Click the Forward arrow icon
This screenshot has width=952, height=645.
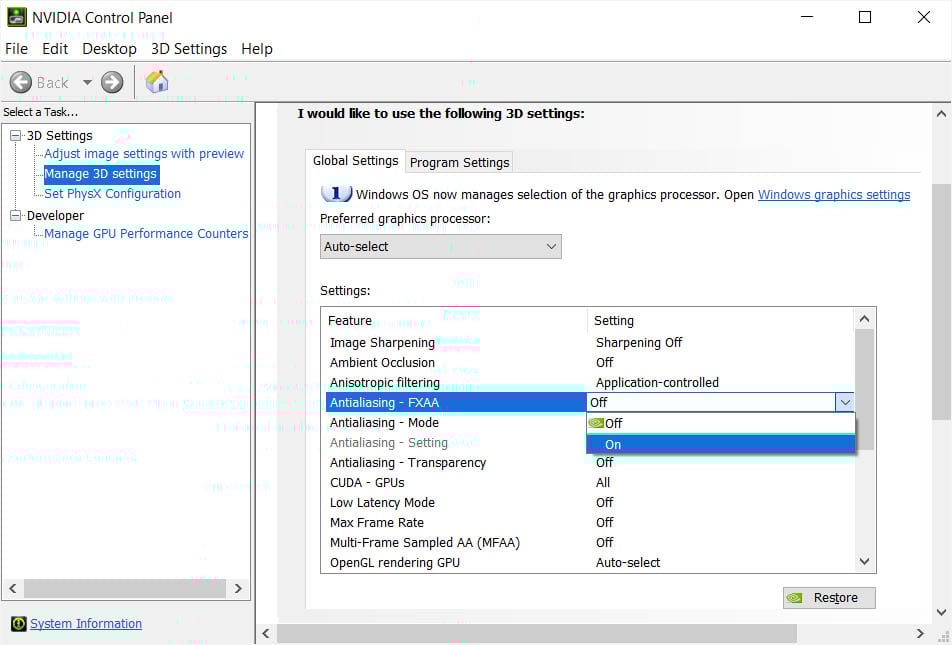[112, 82]
